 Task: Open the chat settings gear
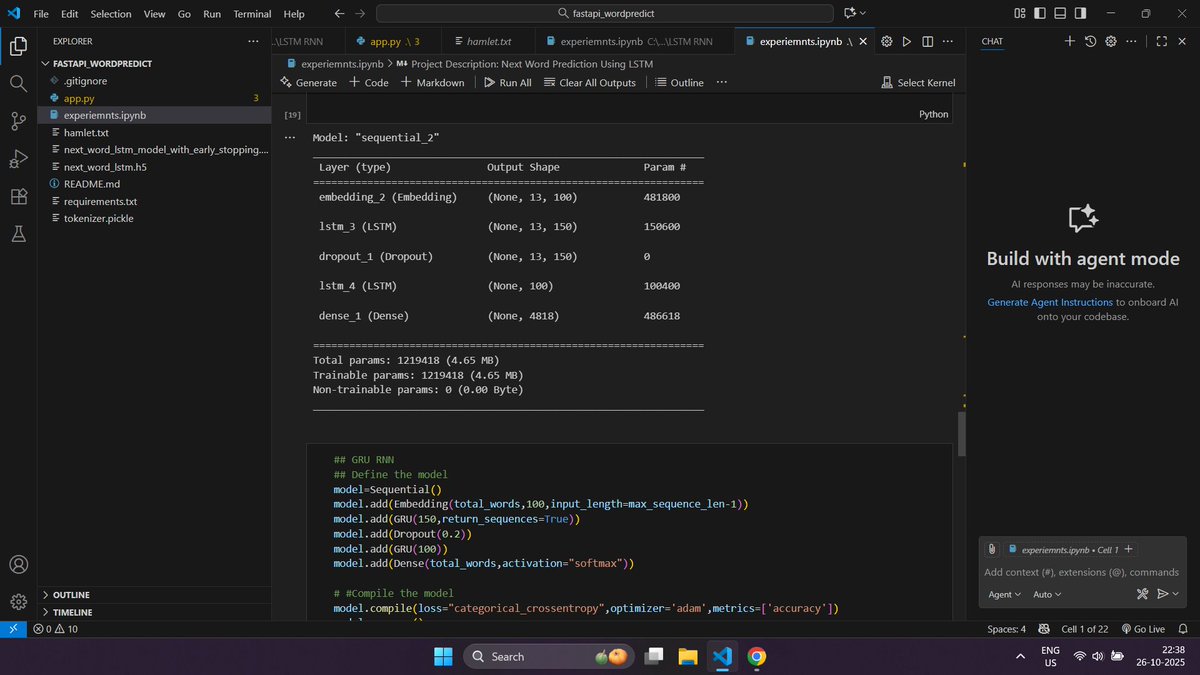(1110, 41)
